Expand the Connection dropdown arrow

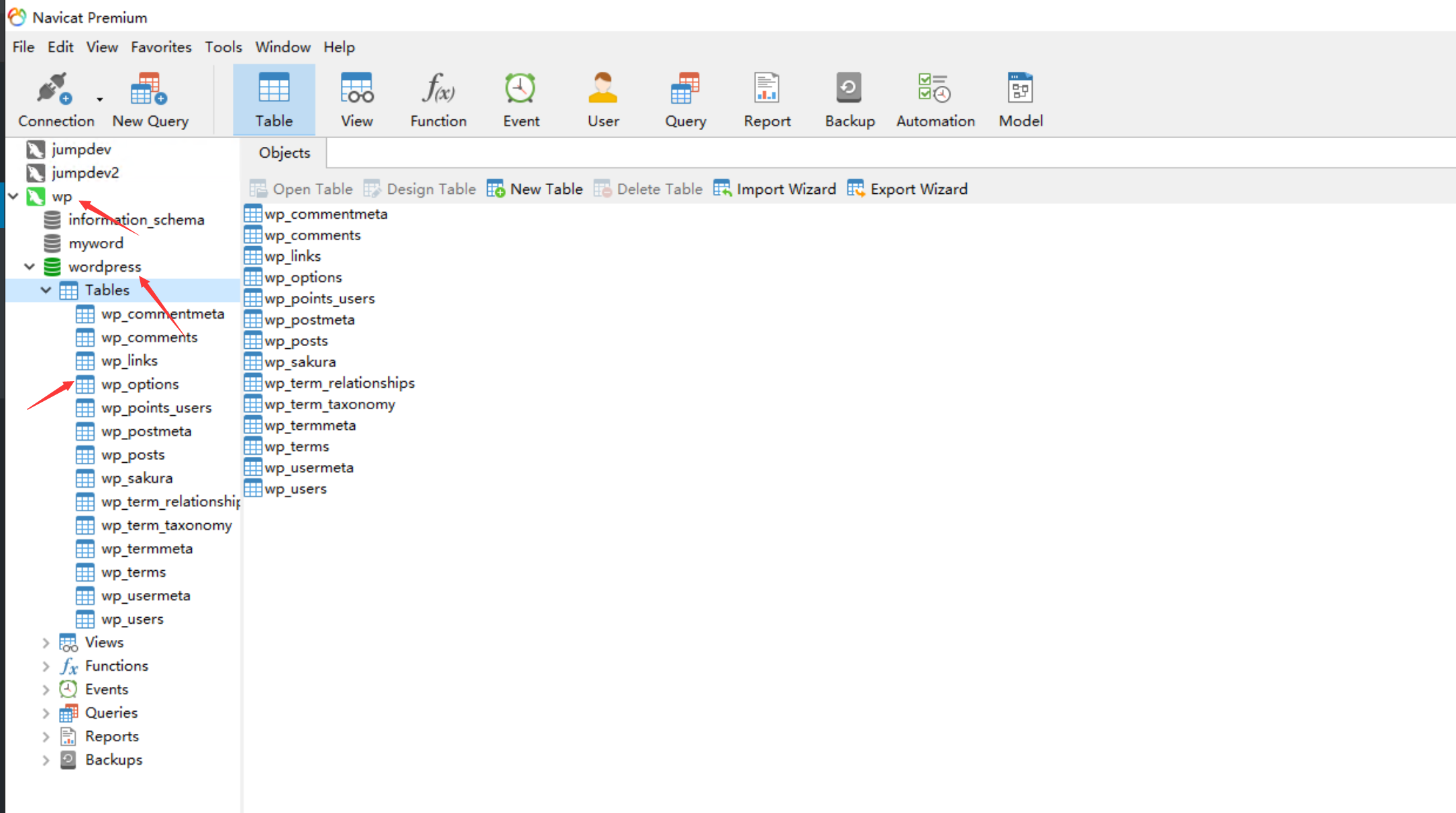pos(99,99)
